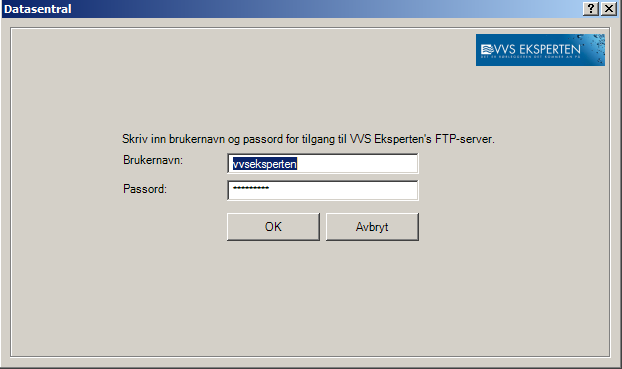The width and height of the screenshot is (622, 369).
Task: Cancel with the Avbryt button
Action: pos(372,227)
